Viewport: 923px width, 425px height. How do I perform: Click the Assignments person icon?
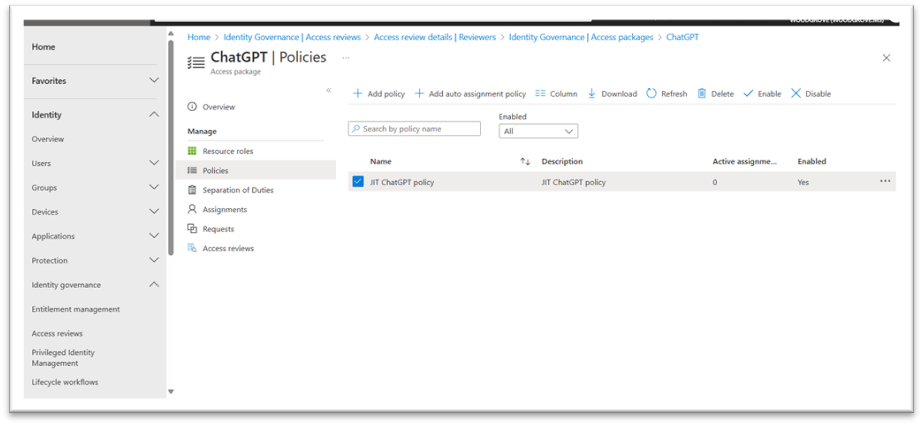point(191,209)
